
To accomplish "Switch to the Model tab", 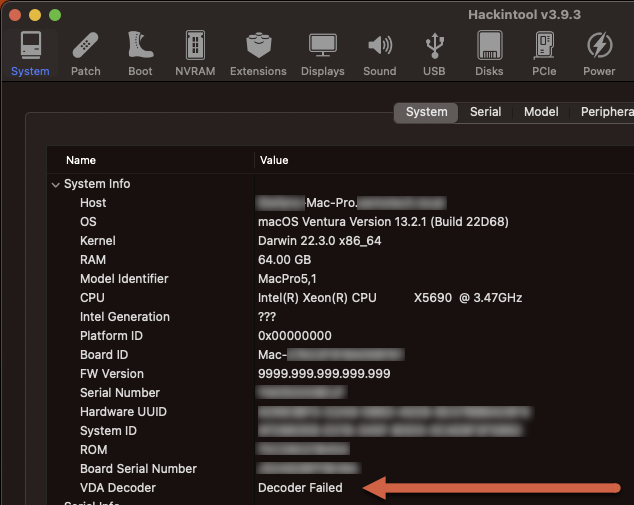I will click(541, 112).
